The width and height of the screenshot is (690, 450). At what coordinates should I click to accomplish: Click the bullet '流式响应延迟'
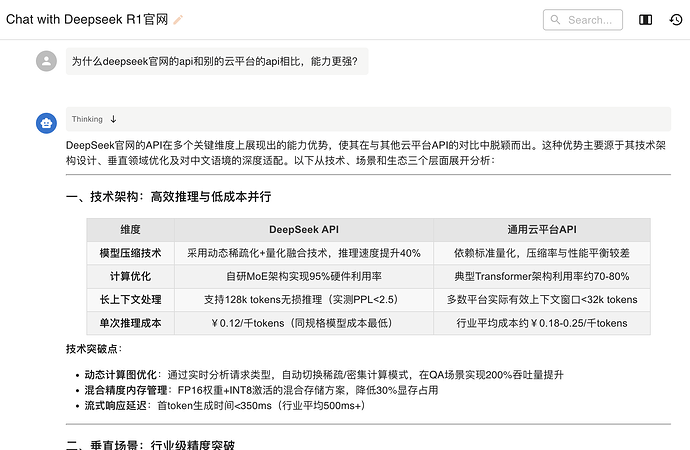[x=115, y=406]
